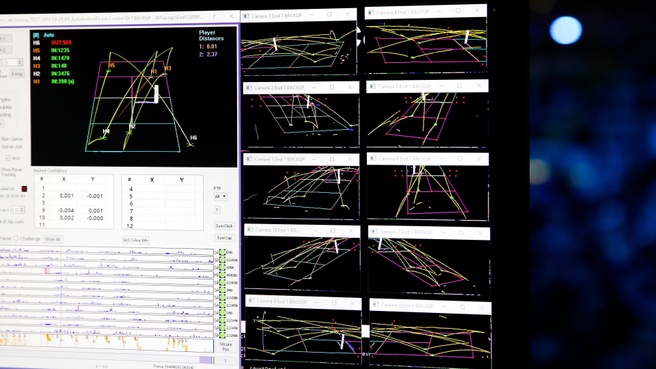
Task: Click the Camera 4 End 1 BACKUP window icon
Action: point(371,13)
